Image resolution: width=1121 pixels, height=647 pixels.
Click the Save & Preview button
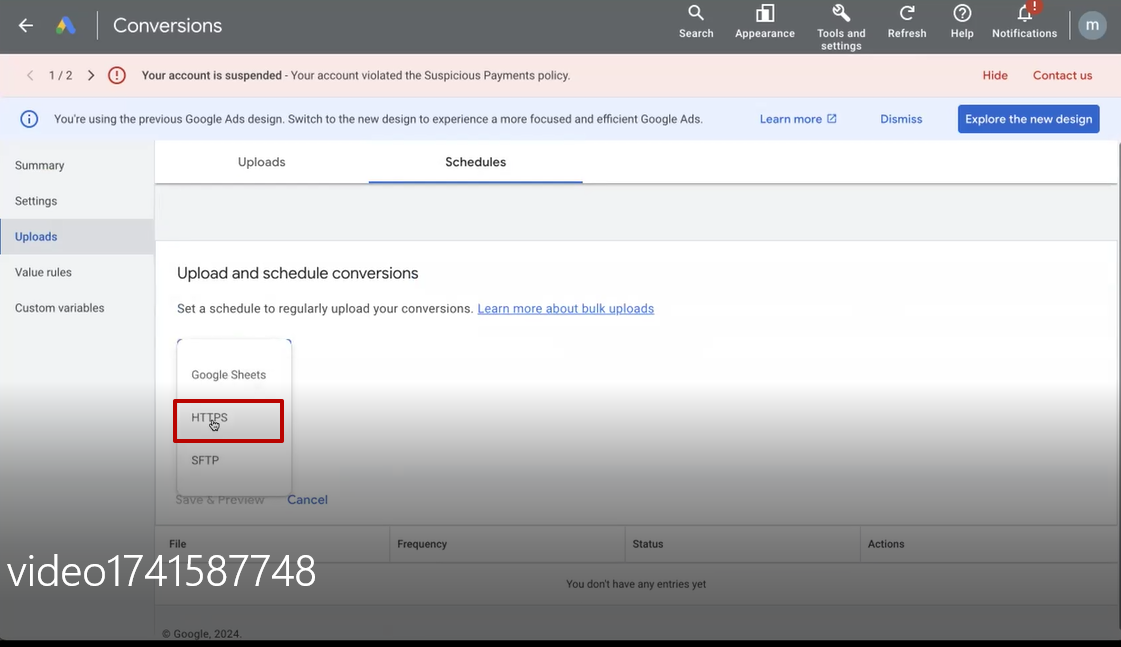(219, 500)
